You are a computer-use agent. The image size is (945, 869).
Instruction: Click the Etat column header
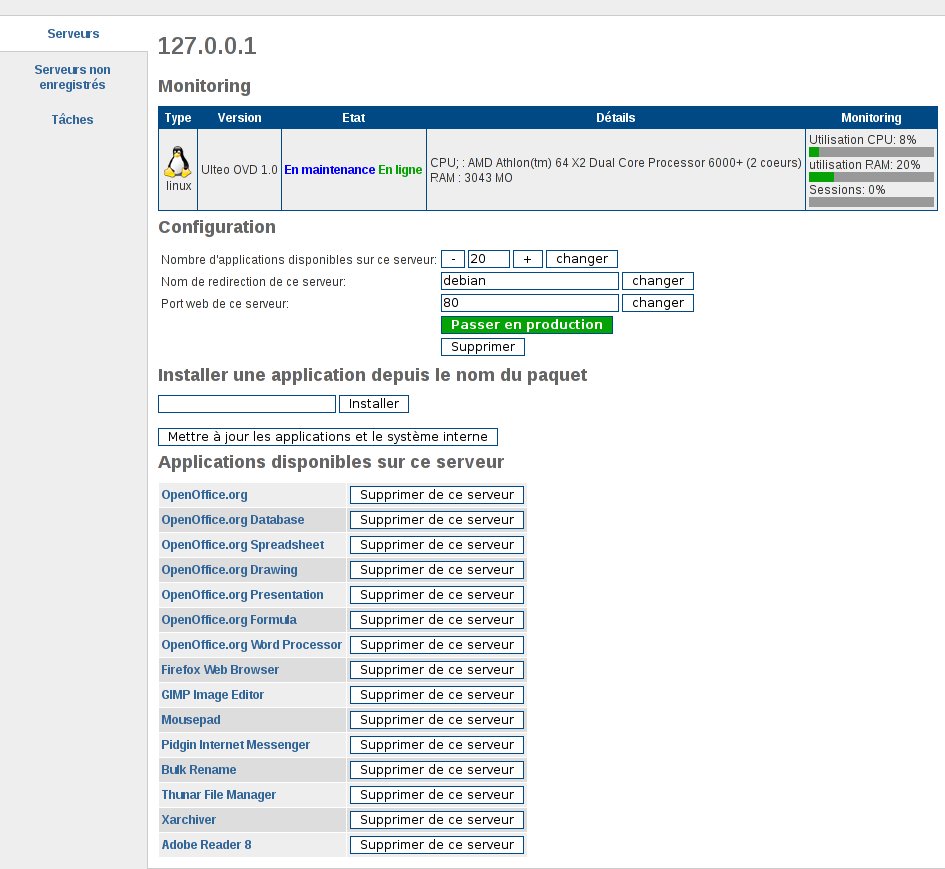coord(354,118)
